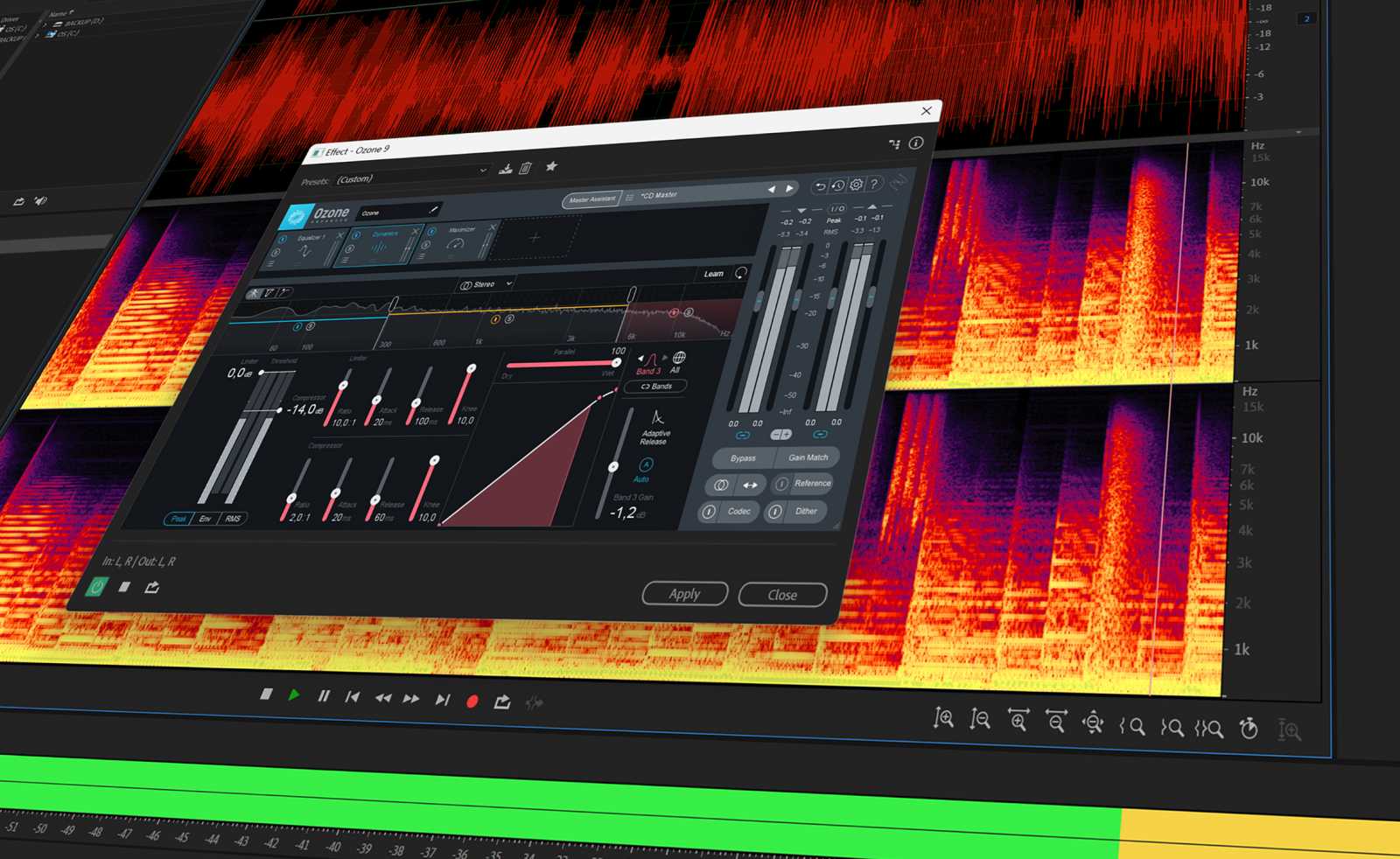Open the Presets (Custom) dropdown
Viewport: 1400px width, 859px height.
click(x=411, y=175)
